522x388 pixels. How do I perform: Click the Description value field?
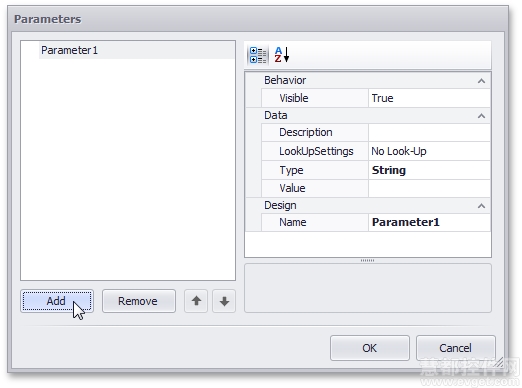click(x=429, y=132)
